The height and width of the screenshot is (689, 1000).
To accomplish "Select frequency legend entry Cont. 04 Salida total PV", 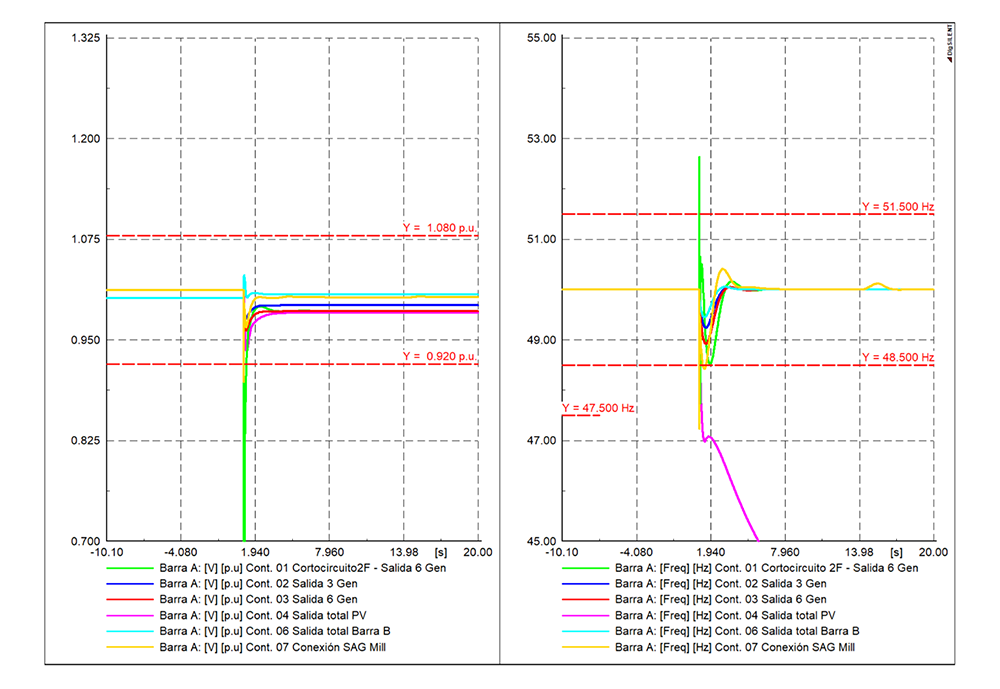I will 724,615.
